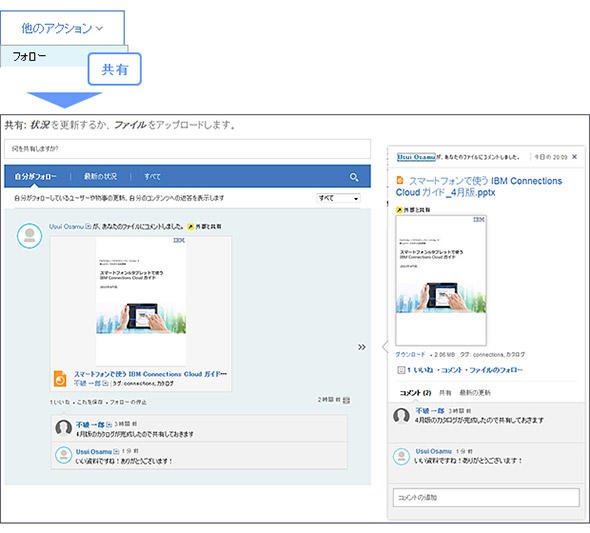Image resolution: width=590 pixels, height=533 pixels.
Task: Collapse side panel with double chevron icon
Action: [362, 347]
